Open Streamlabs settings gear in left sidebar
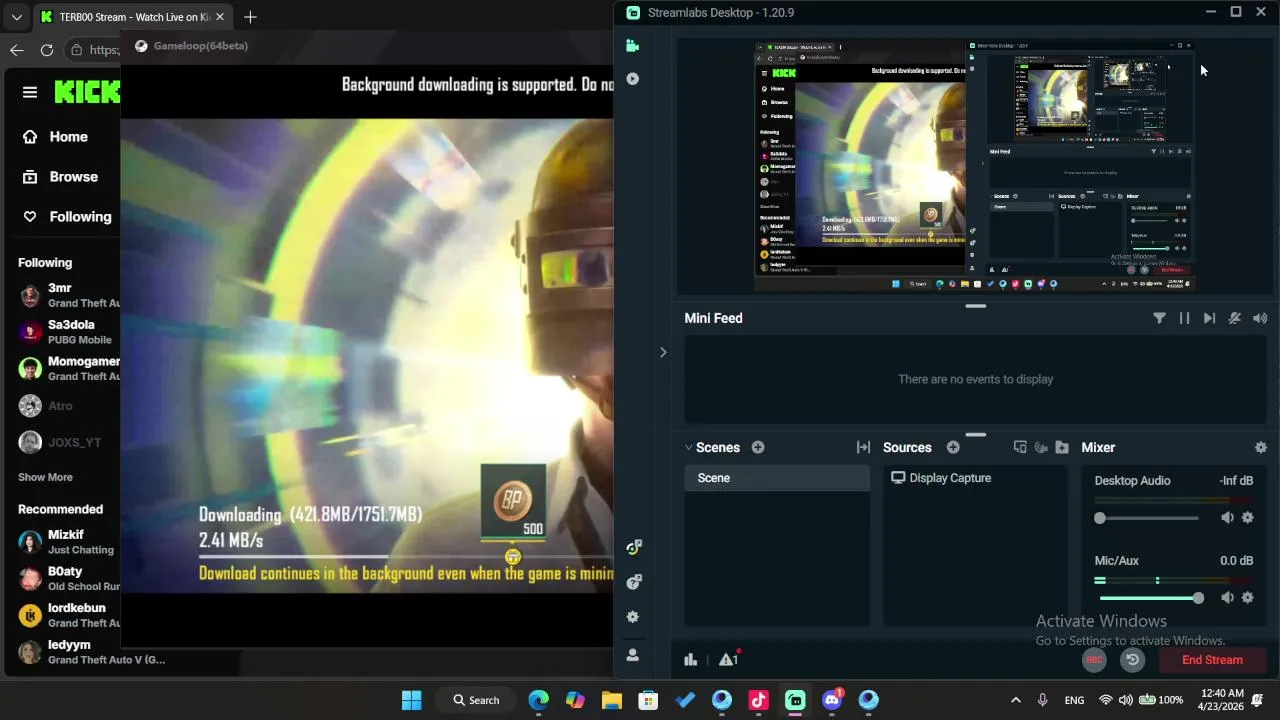 [x=632, y=617]
